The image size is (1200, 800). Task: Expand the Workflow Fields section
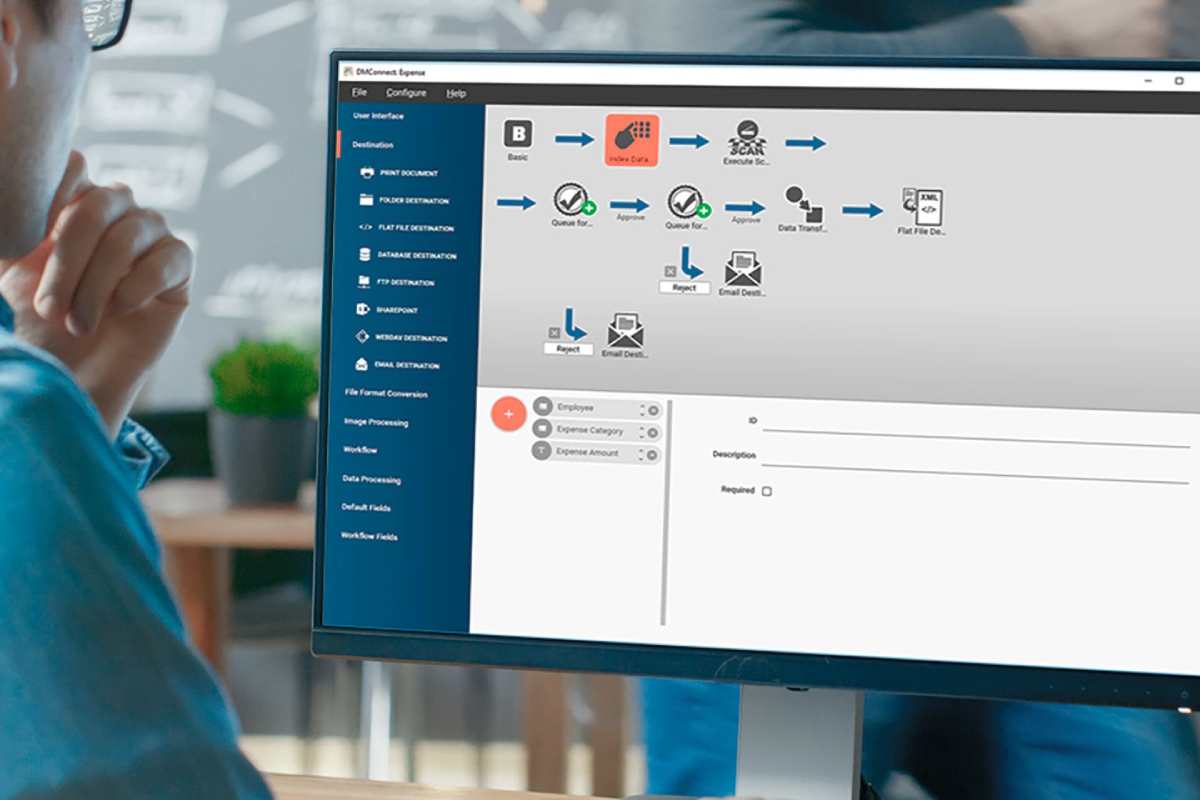pyautogui.click(x=369, y=537)
